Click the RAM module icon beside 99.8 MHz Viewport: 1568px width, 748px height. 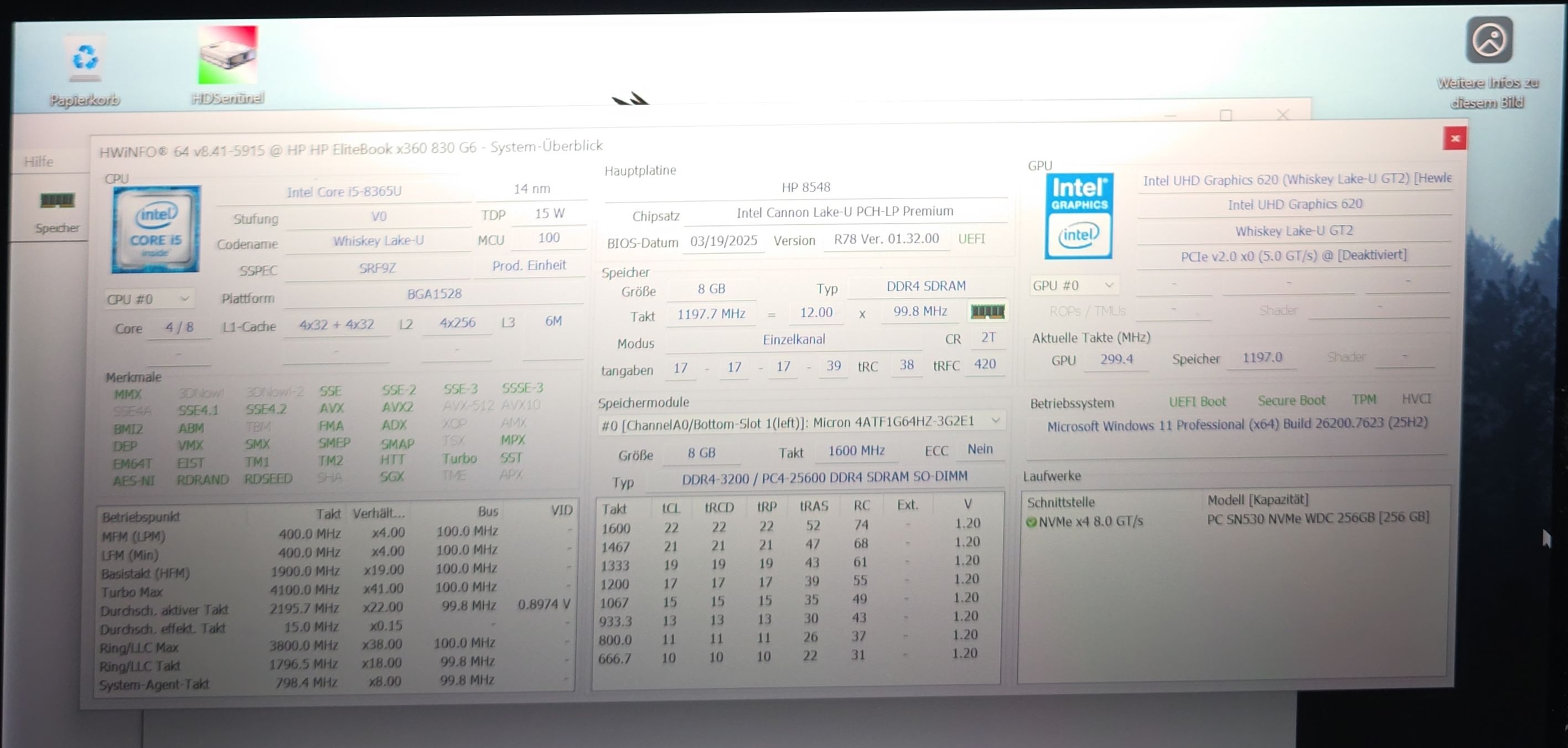(x=987, y=311)
